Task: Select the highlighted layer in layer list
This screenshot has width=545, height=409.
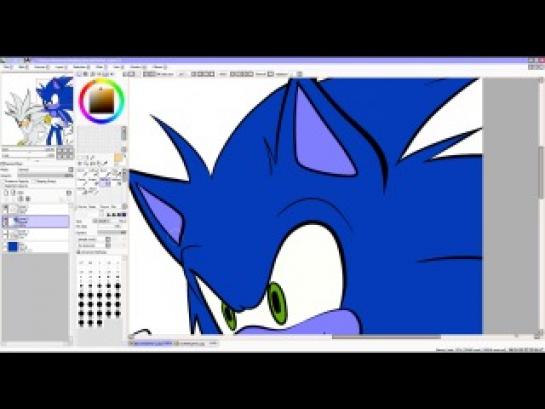Action: (x=36, y=221)
